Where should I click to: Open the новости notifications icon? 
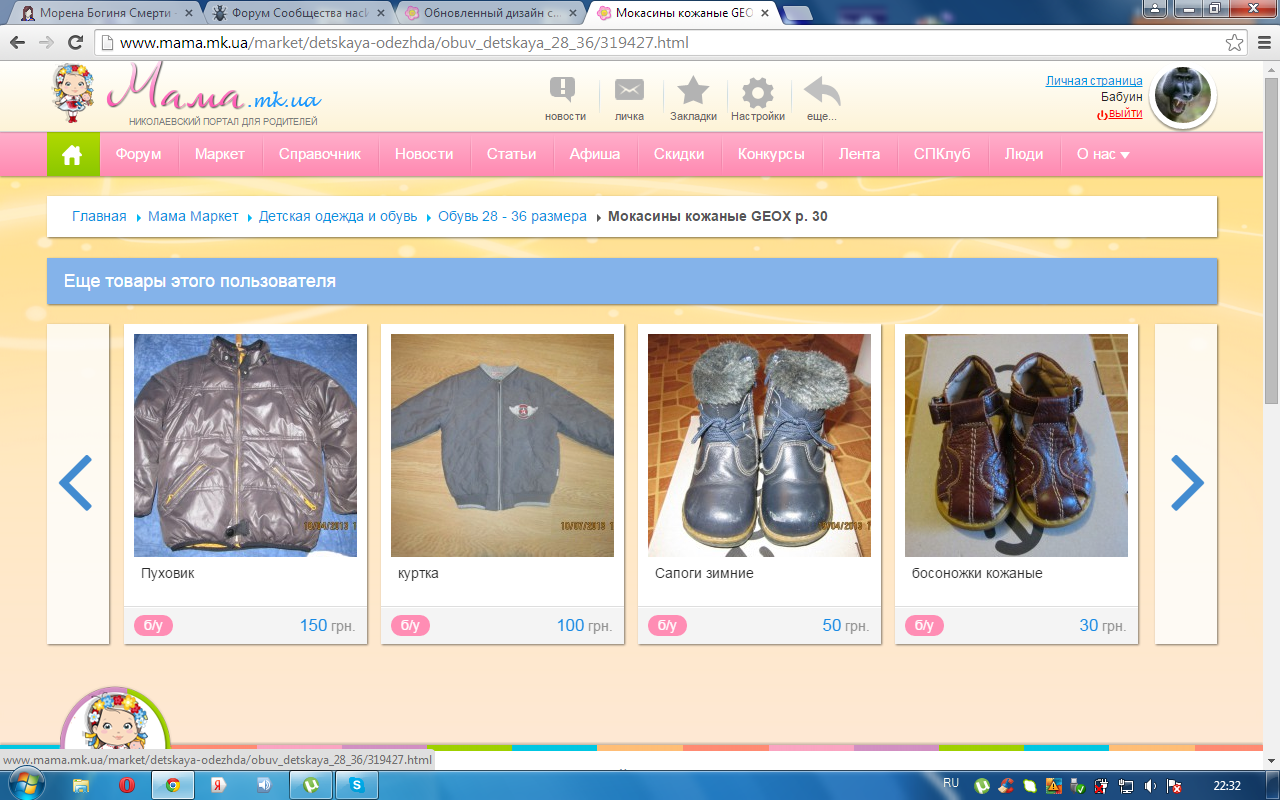pyautogui.click(x=564, y=92)
